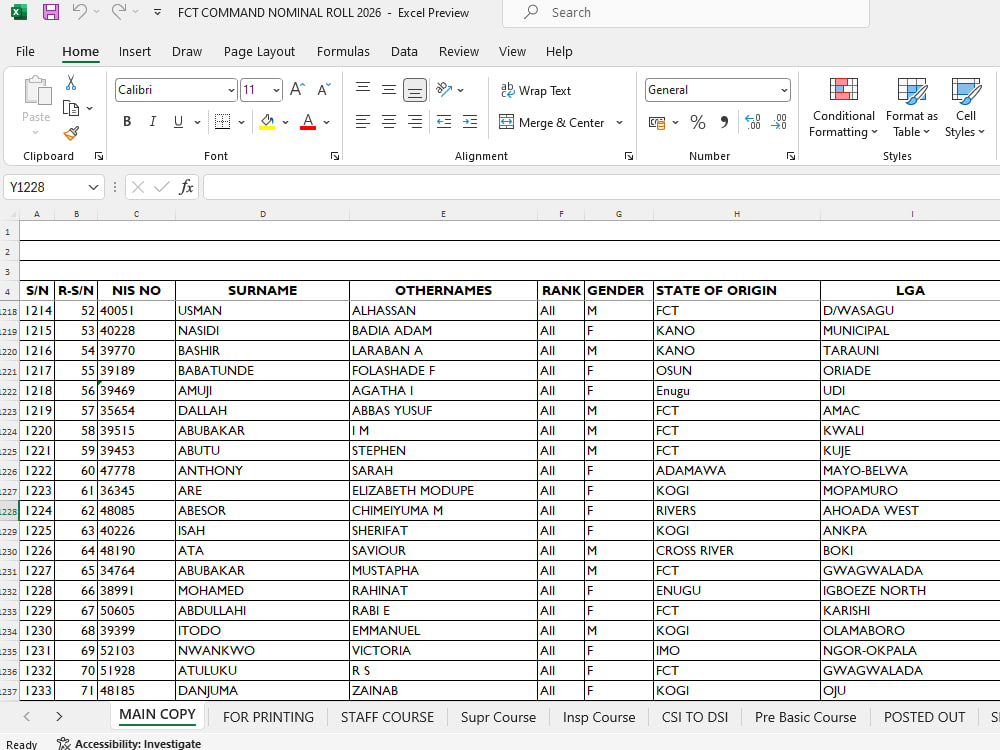The width and height of the screenshot is (1000, 750).
Task: Switch to Formulas tab
Action: tap(343, 52)
